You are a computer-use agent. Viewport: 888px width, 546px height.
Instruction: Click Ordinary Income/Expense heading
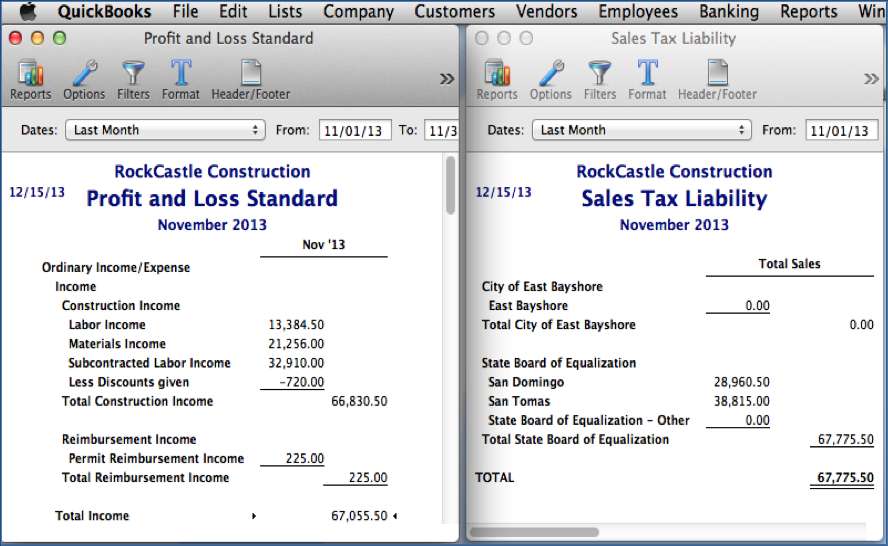click(x=116, y=267)
